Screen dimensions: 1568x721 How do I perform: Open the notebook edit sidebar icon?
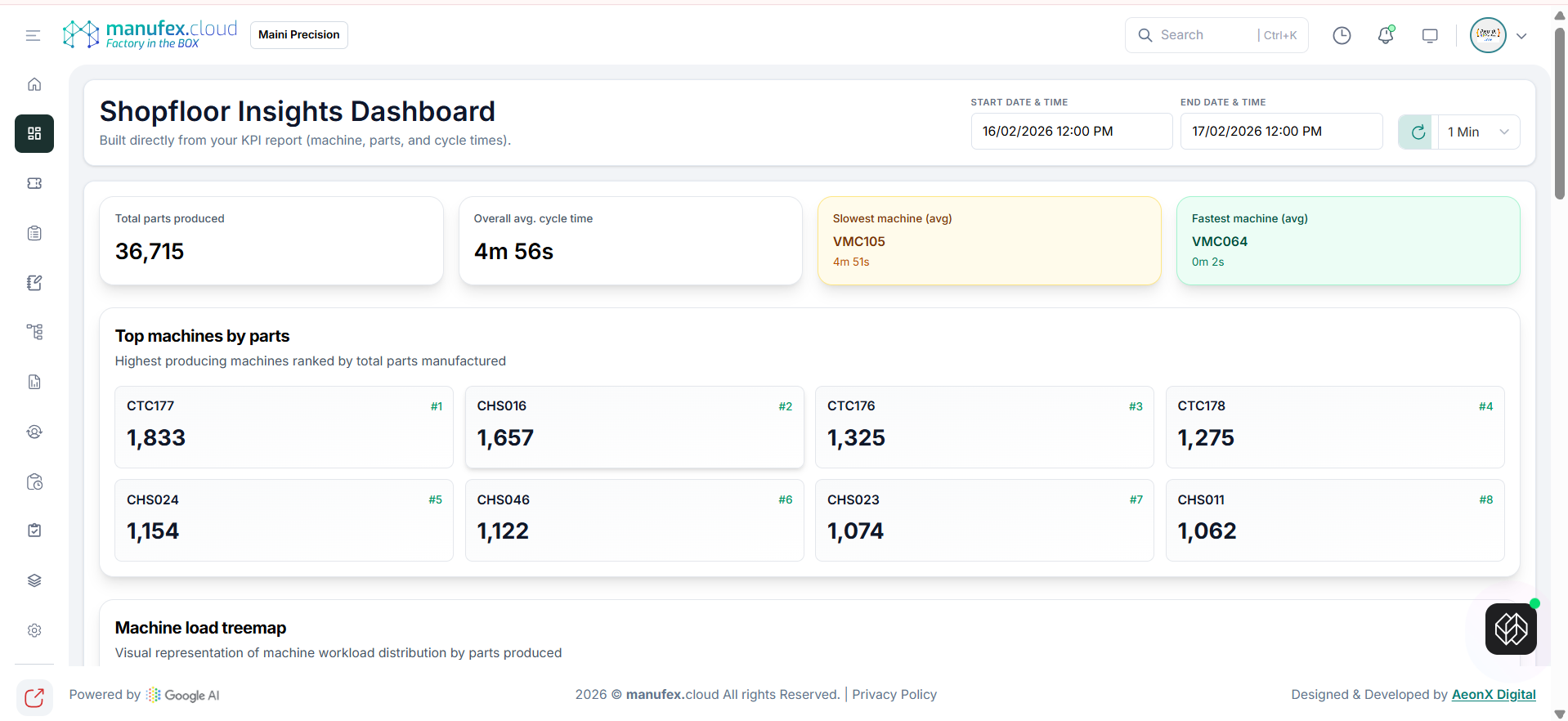(34, 283)
